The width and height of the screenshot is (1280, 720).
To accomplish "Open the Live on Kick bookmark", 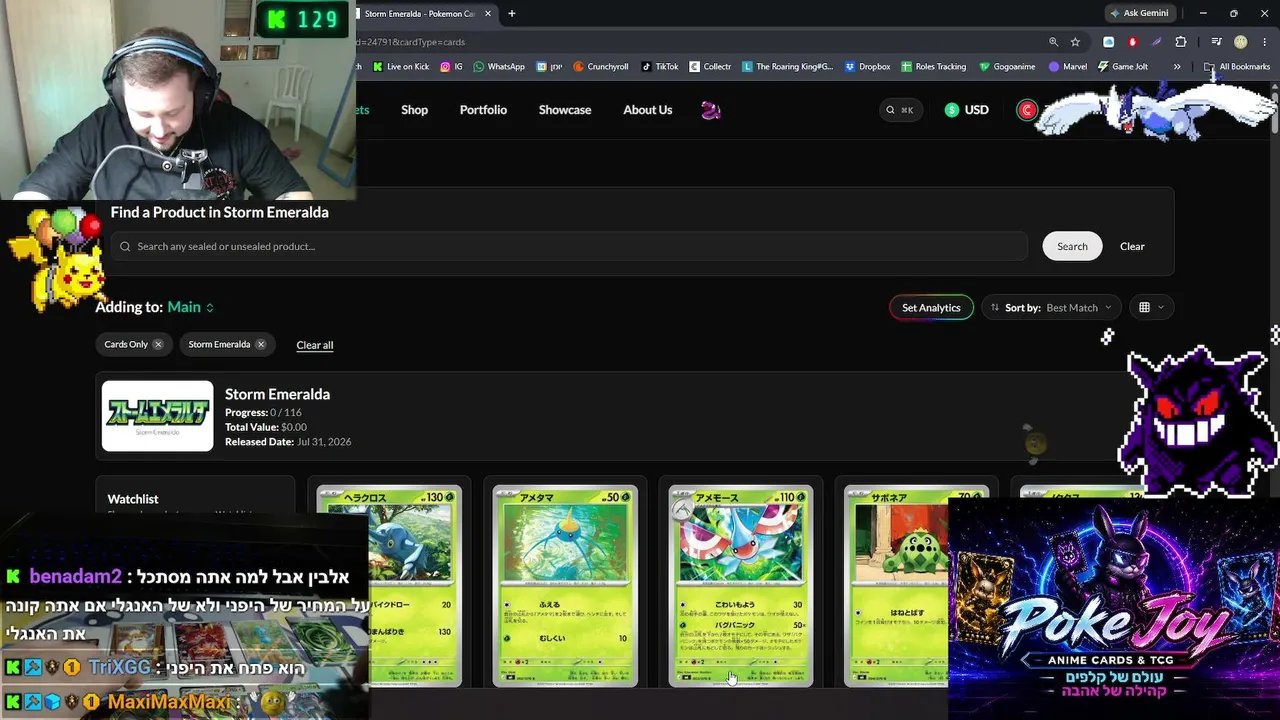I will (x=400, y=67).
